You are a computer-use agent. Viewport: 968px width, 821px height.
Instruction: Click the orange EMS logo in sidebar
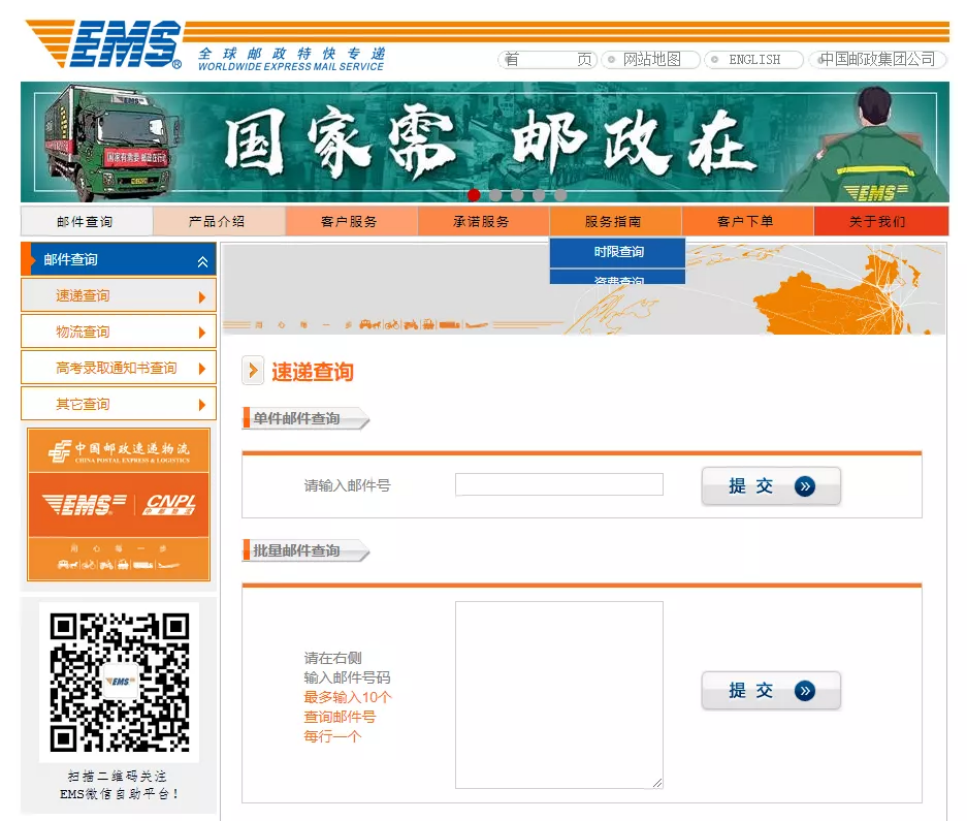[x=85, y=504]
